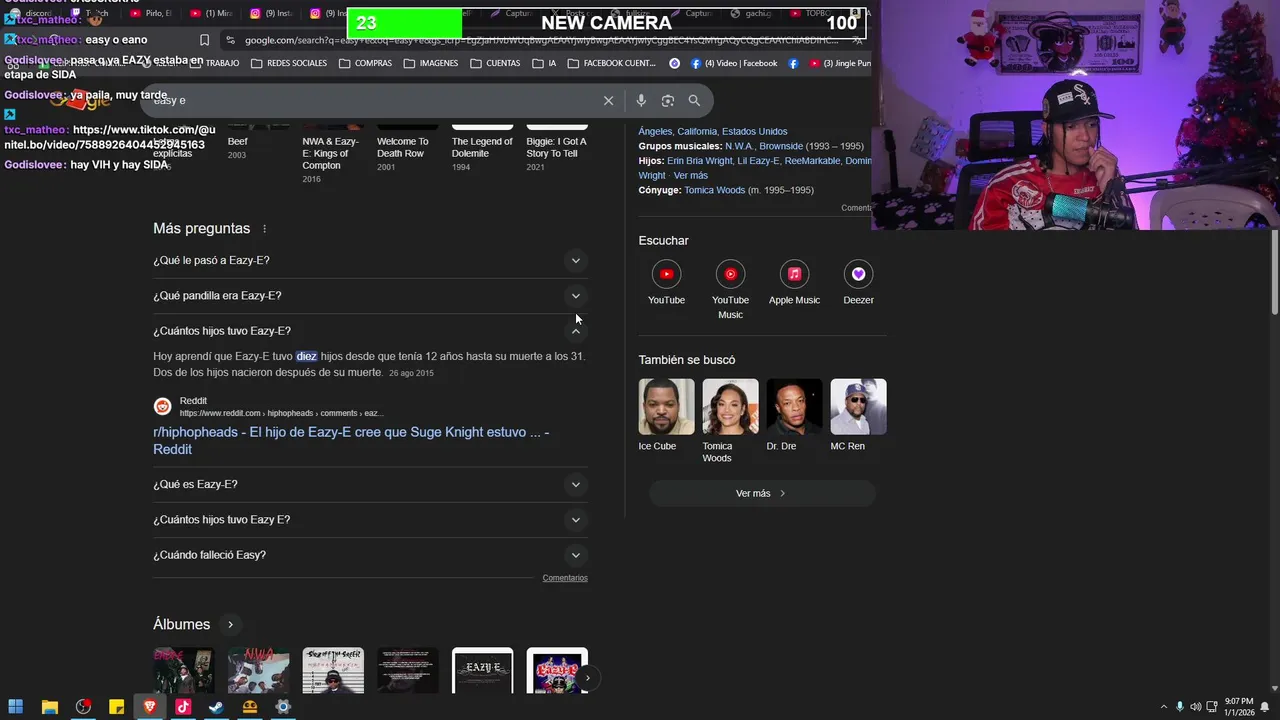The height and width of the screenshot is (720, 1280).
Task: Open r/hiphopheads Reddit result link
Action: (x=351, y=441)
